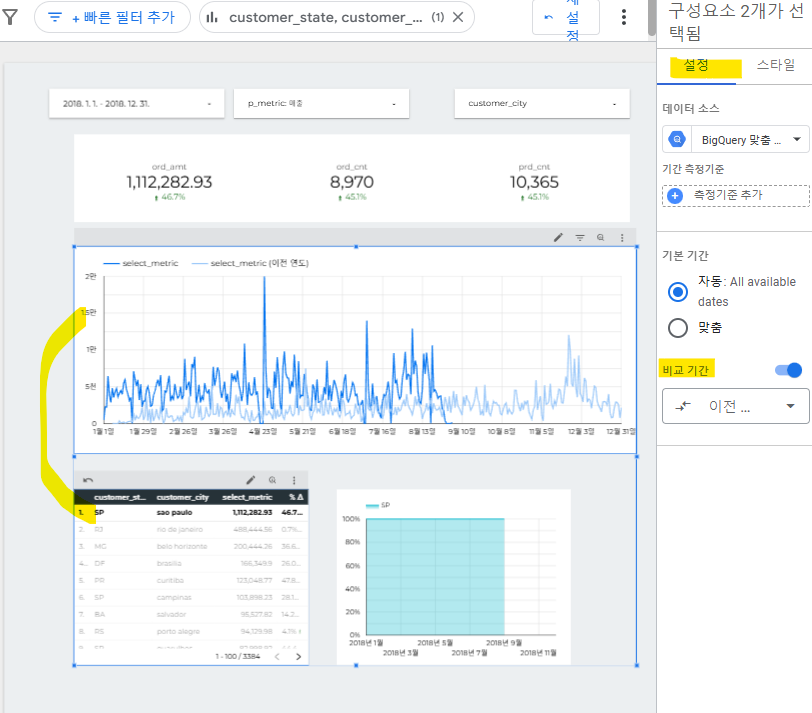Open the customer_city filter dropdown

(542, 104)
